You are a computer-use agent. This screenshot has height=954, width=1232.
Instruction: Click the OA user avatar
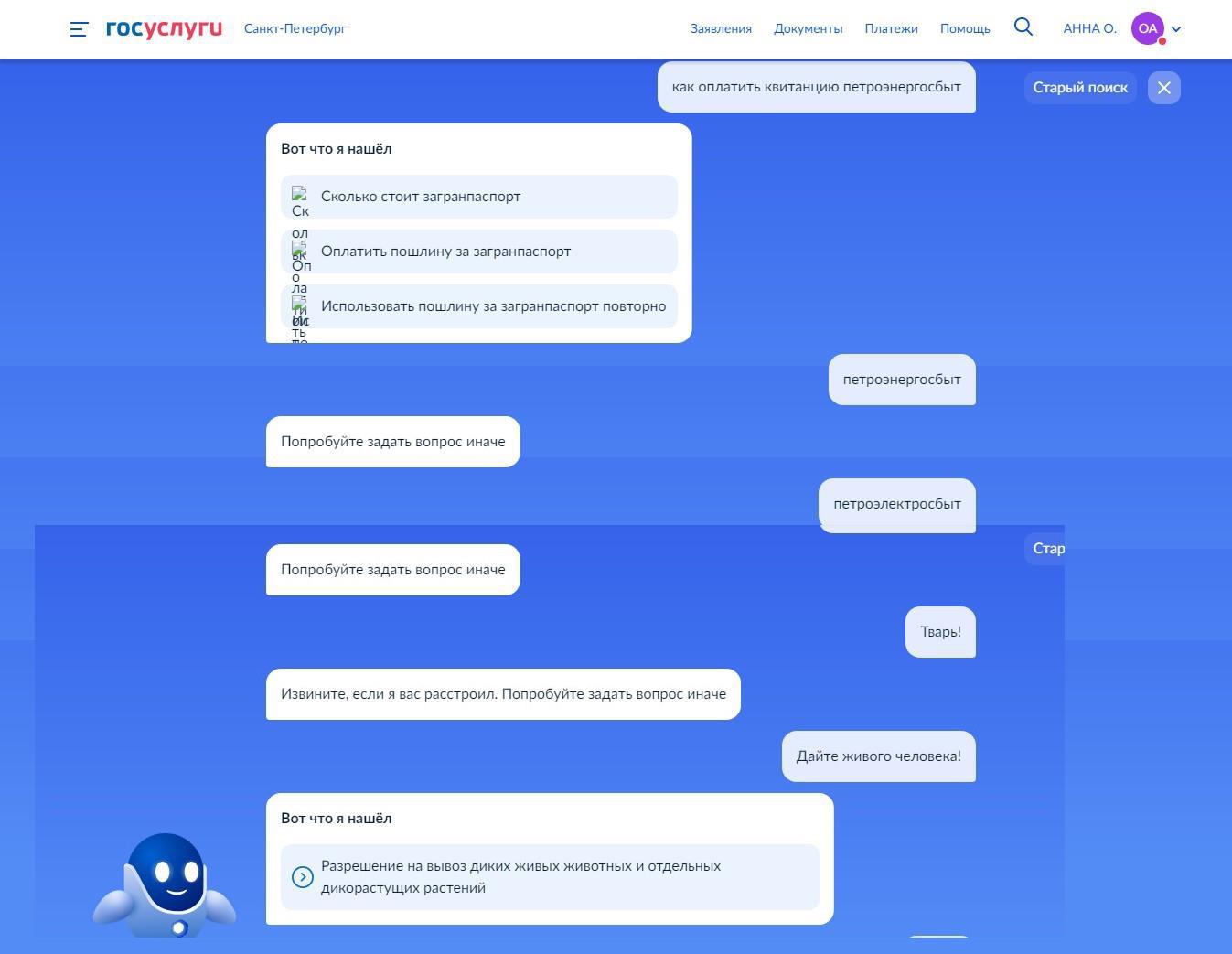[x=1148, y=28]
